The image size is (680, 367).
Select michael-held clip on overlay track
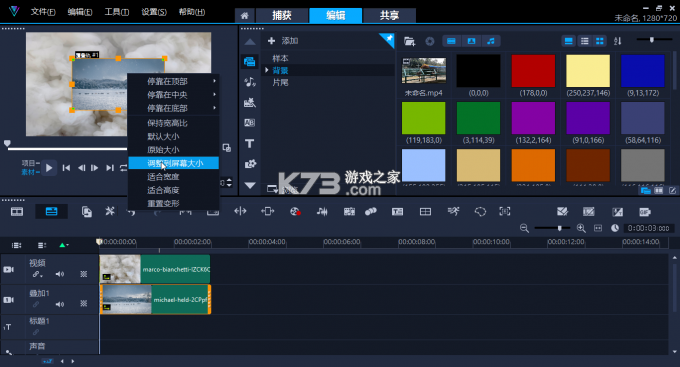(155, 299)
